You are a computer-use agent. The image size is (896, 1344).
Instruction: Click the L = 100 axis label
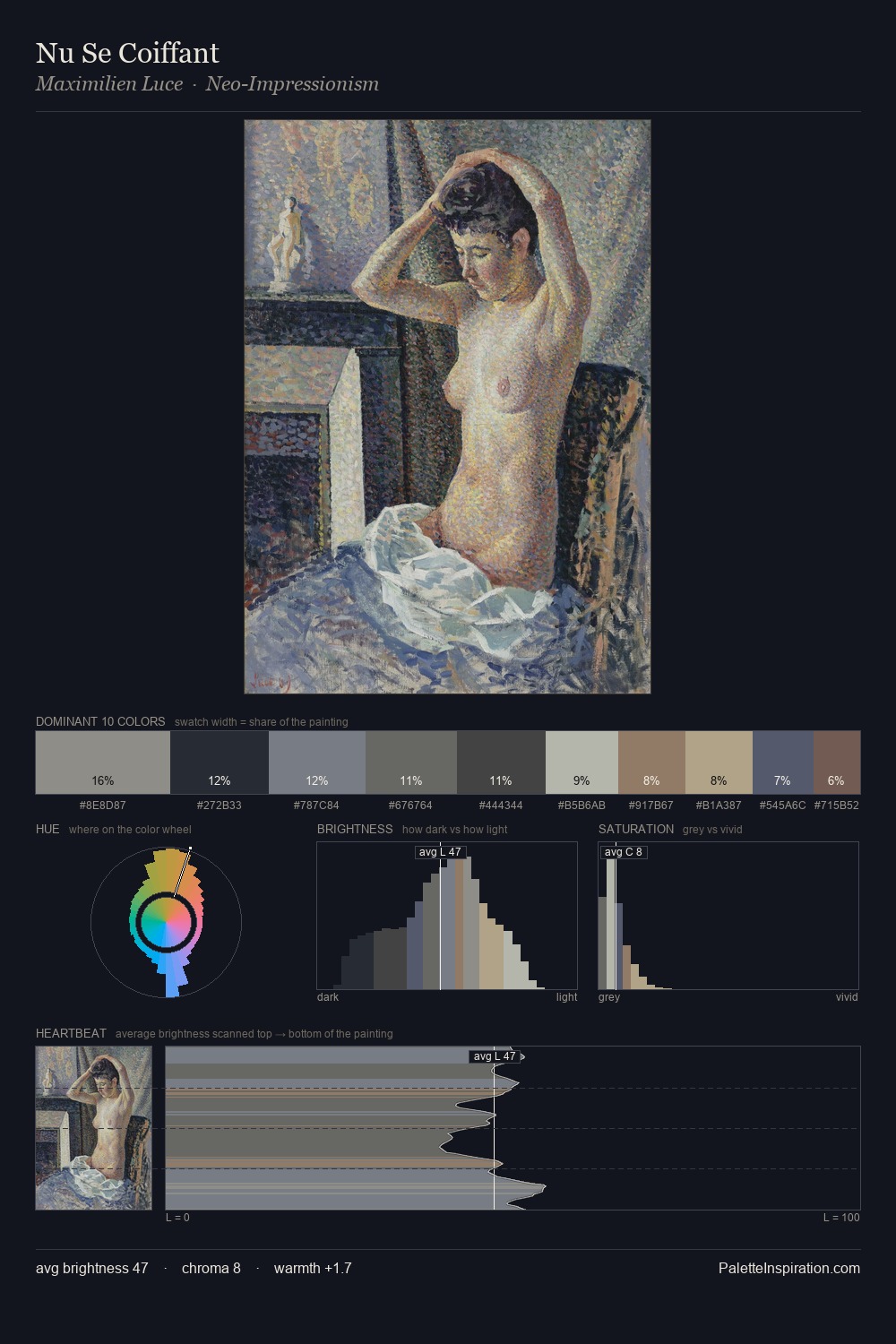[x=841, y=1218]
